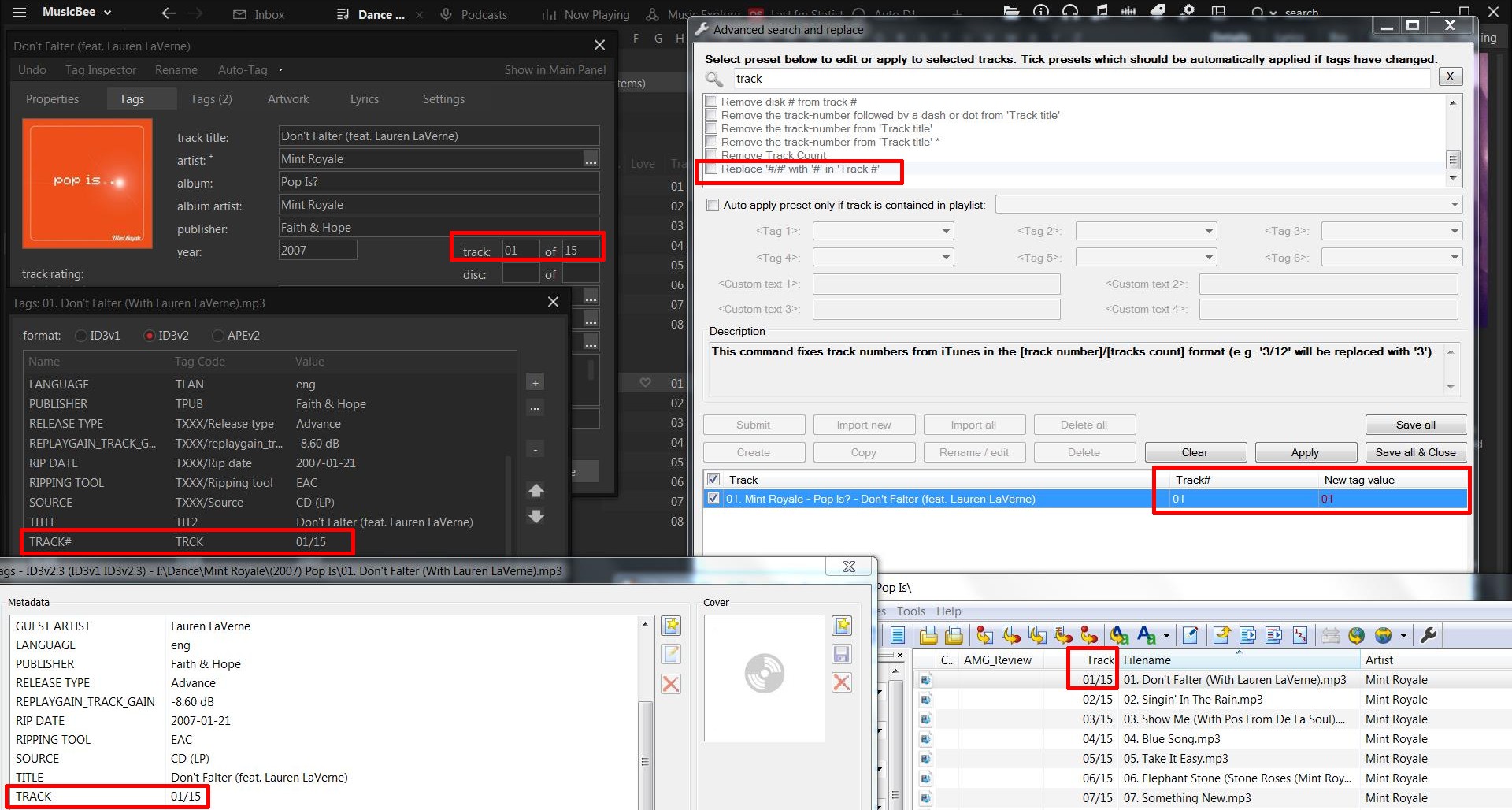The width and height of the screenshot is (1512, 810).
Task: Switch to the Artwork tab
Action: [x=288, y=99]
